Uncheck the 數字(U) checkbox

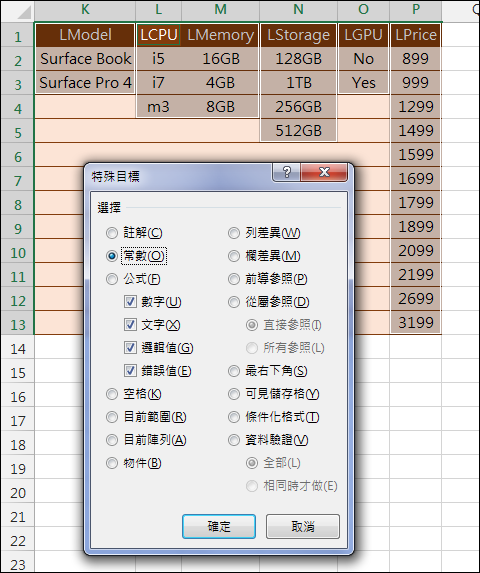point(152,302)
